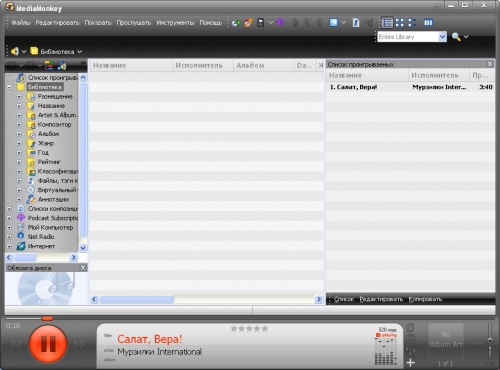This screenshot has height=370, width=500.
Task: Switch to thumbnails grid view
Action: pyautogui.click(x=400, y=23)
